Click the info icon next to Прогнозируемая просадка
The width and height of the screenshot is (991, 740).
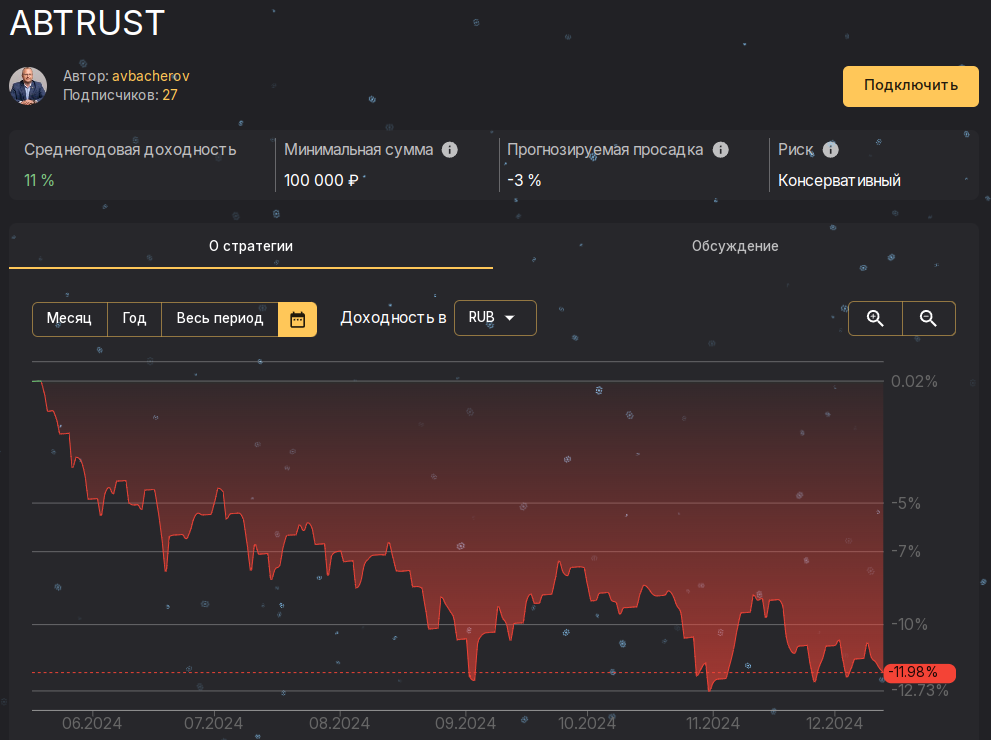pyautogui.click(x=721, y=149)
